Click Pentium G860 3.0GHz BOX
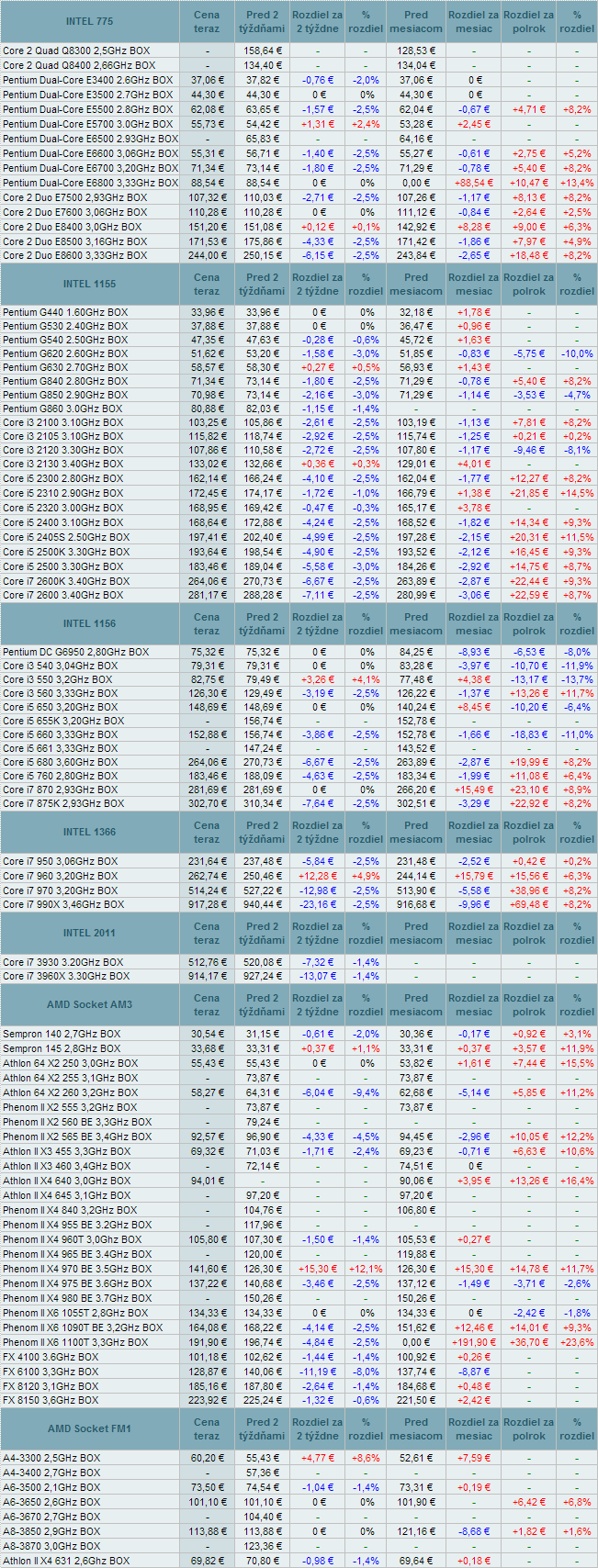598x1568 pixels. [62, 409]
